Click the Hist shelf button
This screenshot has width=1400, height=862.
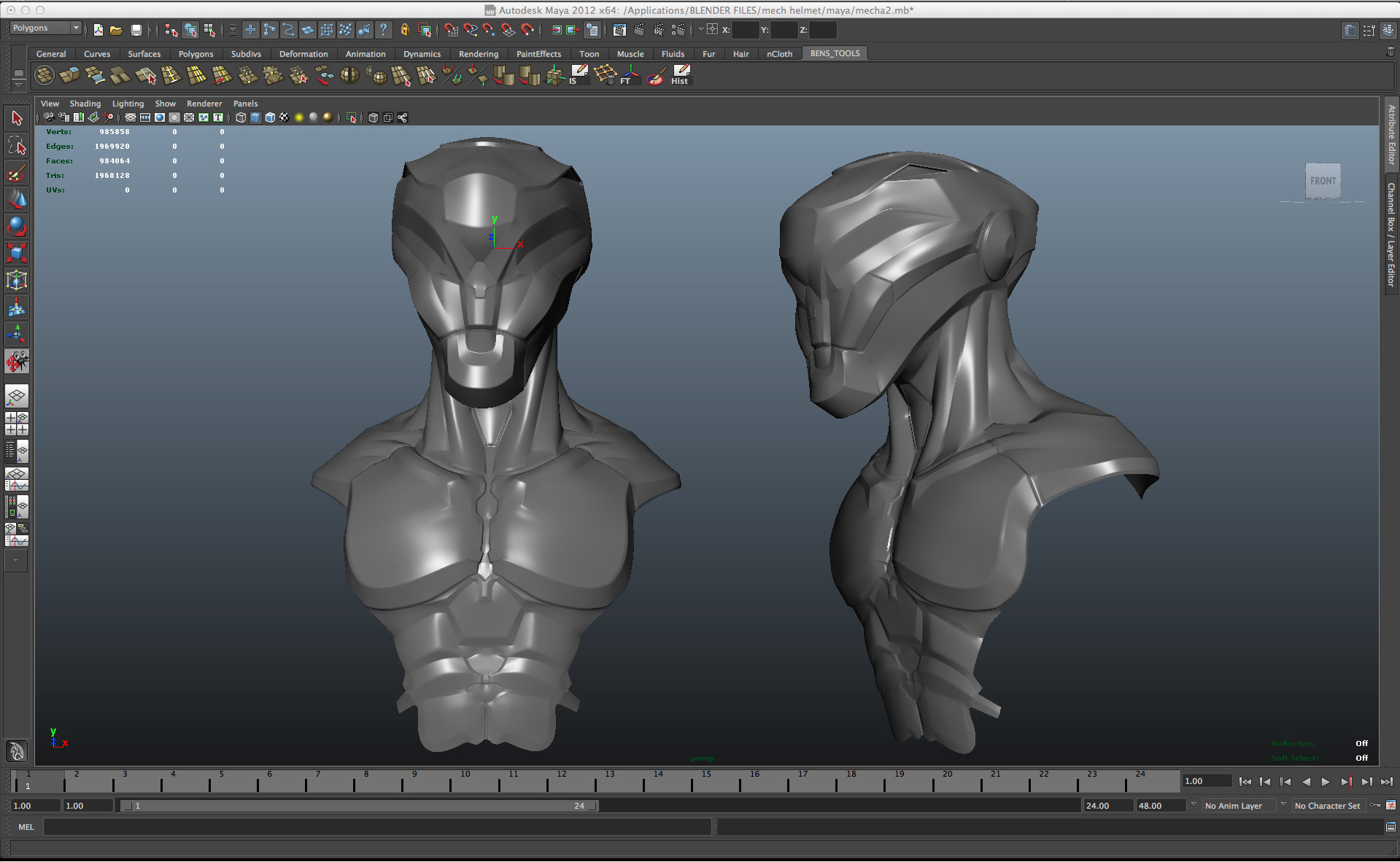[680, 75]
